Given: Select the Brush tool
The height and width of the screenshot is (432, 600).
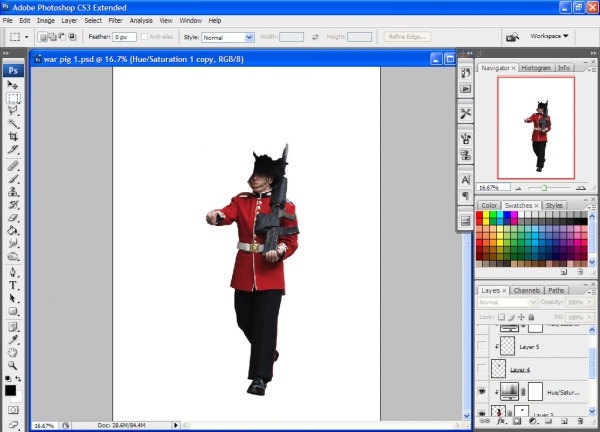Looking at the screenshot, I should pos(13,179).
